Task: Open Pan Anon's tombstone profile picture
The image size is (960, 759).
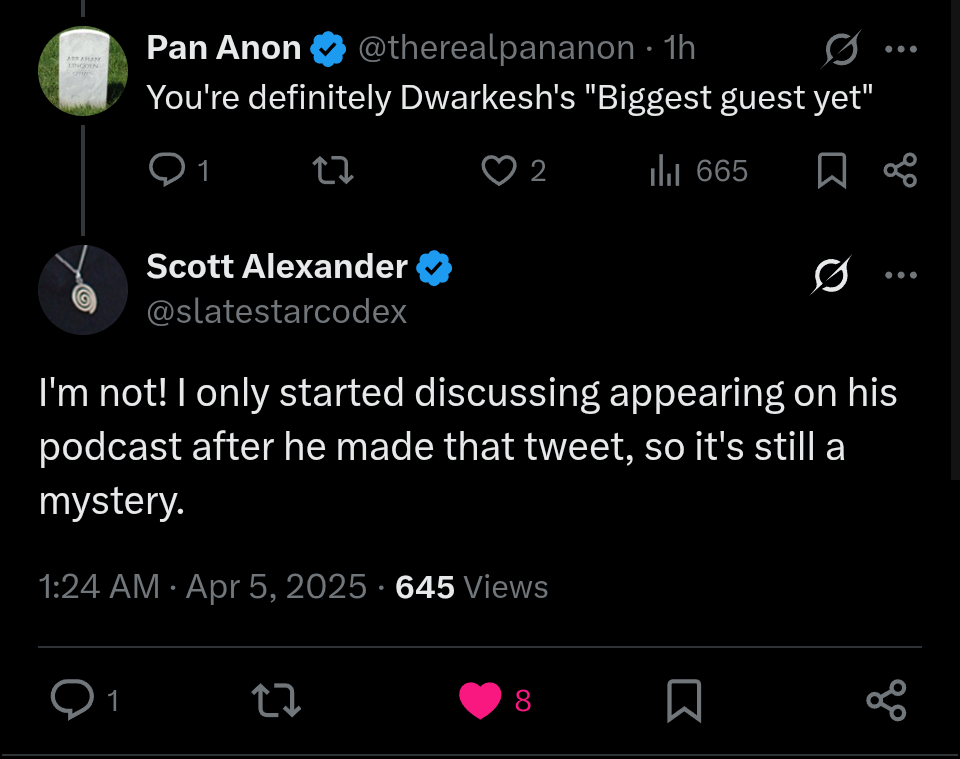Action: [83, 71]
